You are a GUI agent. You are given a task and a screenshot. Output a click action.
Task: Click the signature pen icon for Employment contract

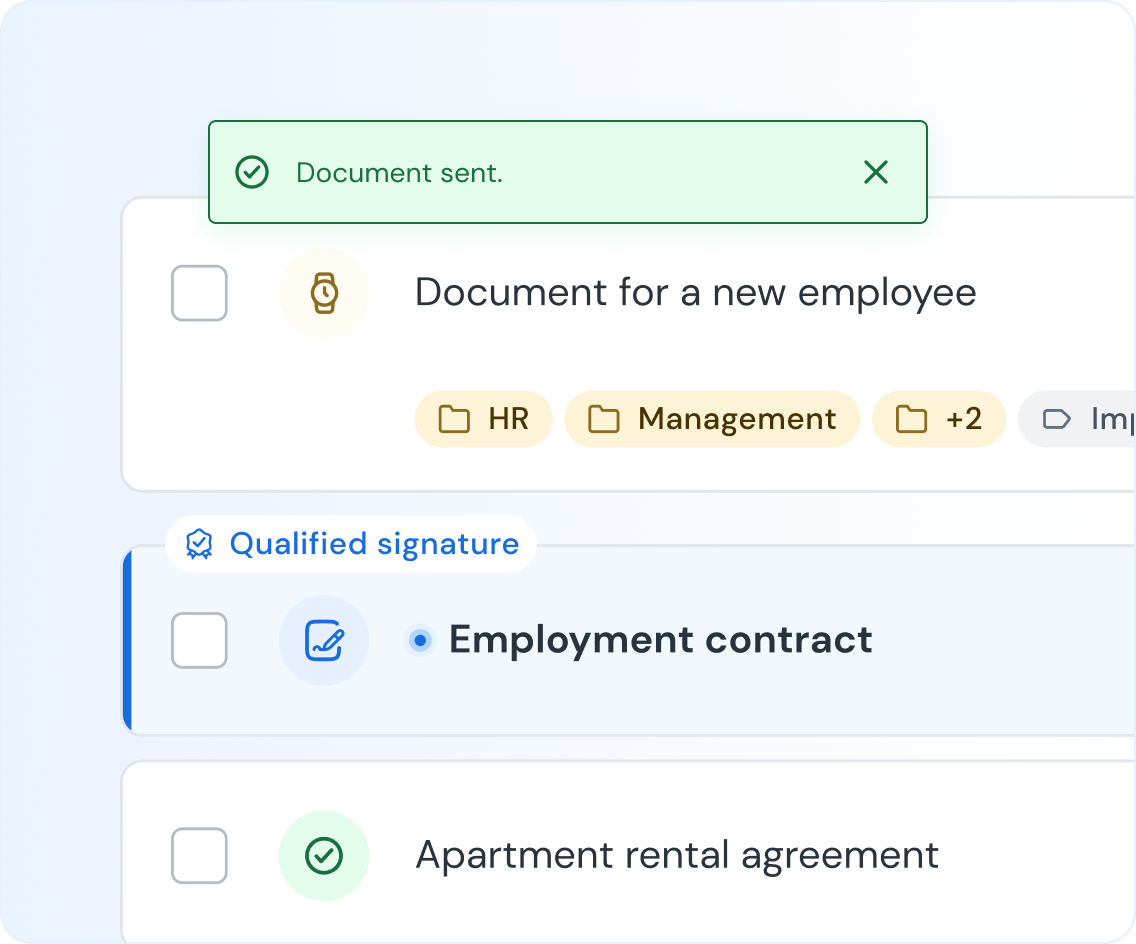[x=324, y=641]
